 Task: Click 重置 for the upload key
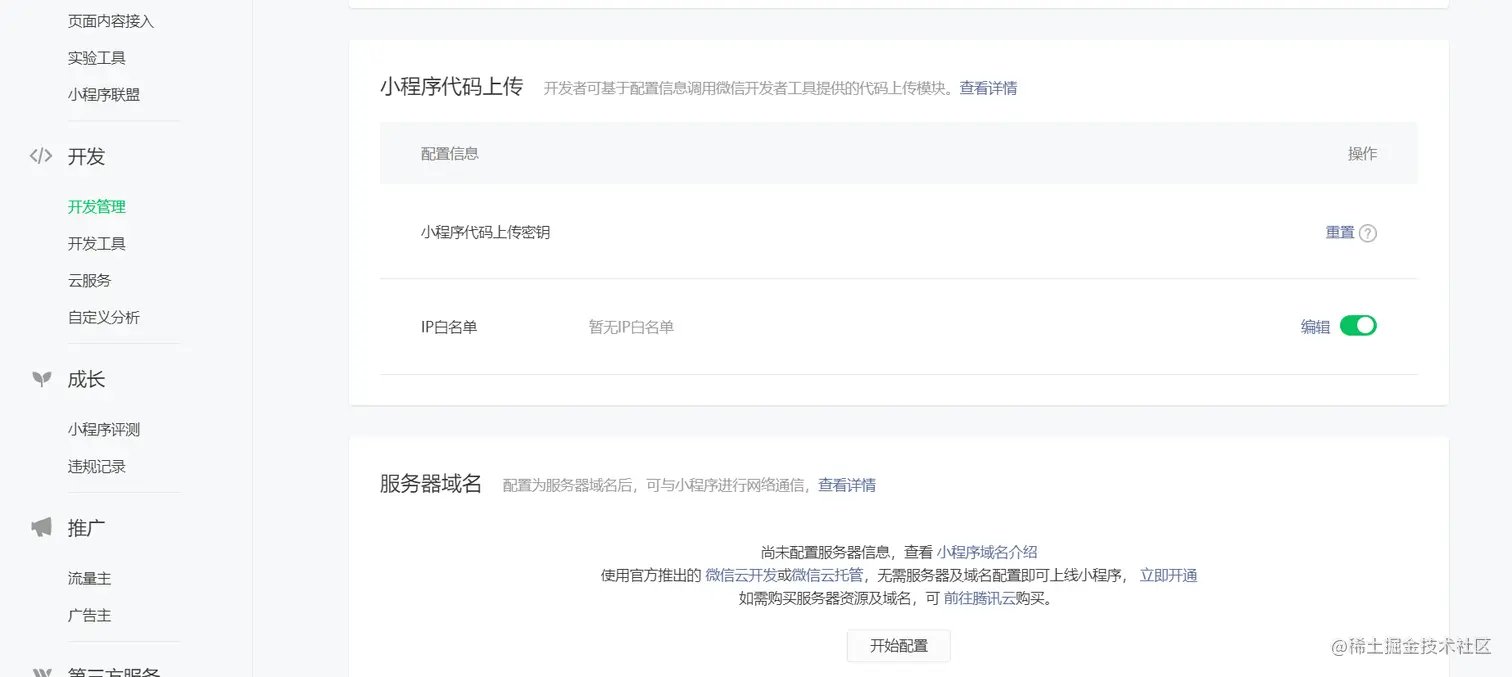(x=1340, y=232)
